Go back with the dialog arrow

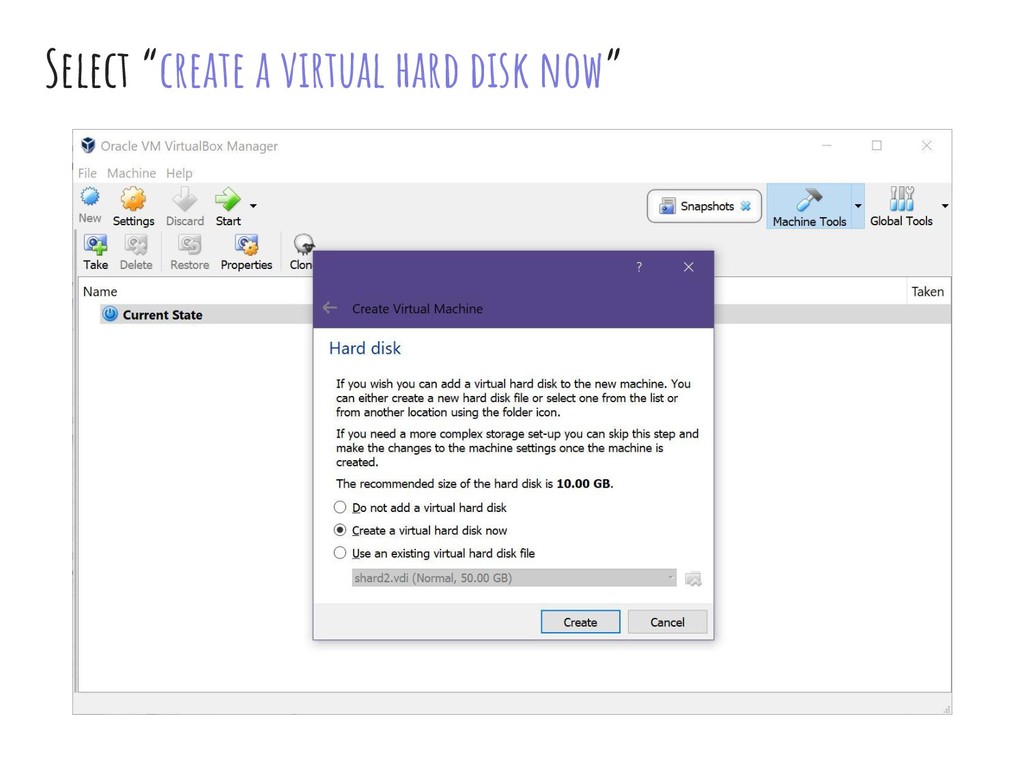pos(330,308)
